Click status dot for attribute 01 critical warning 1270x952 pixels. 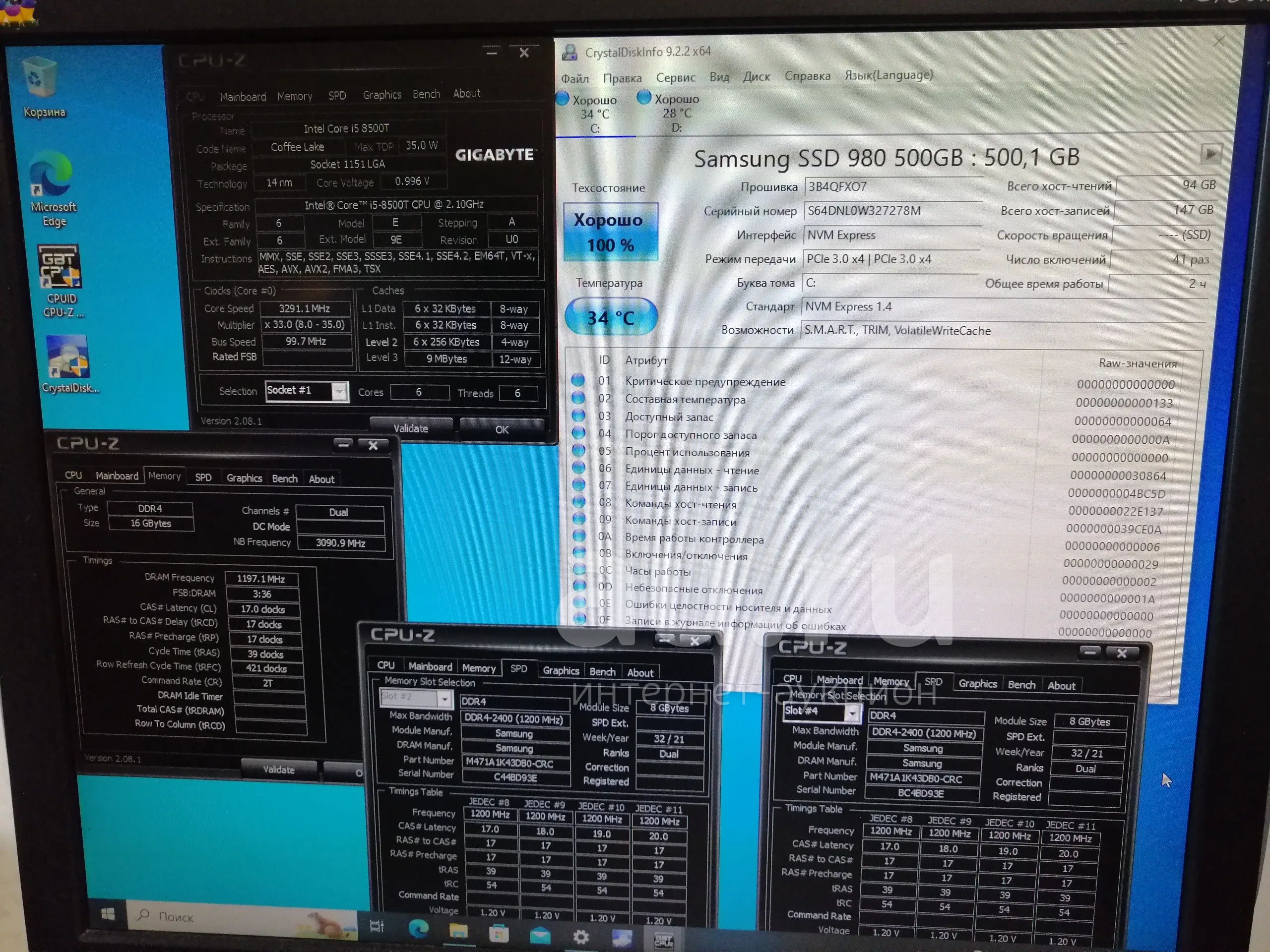[577, 380]
